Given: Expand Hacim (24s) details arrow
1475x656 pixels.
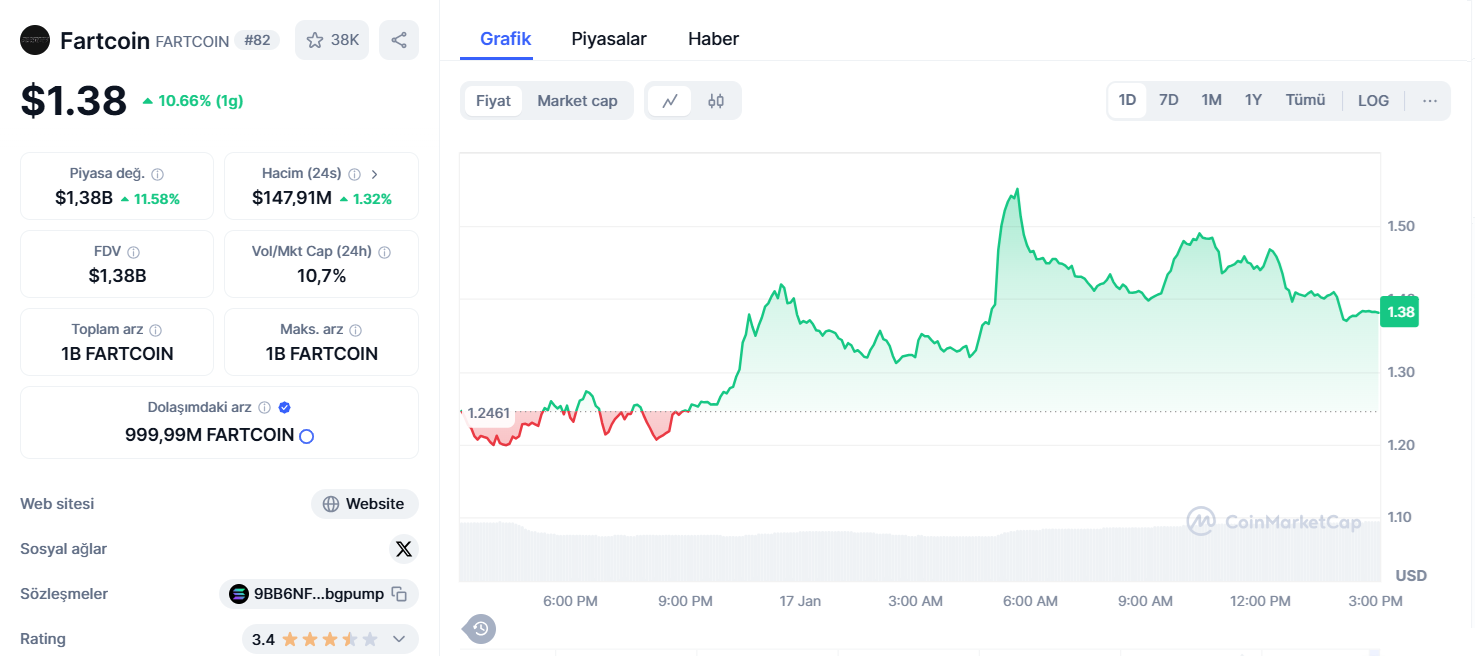Looking at the screenshot, I should pyautogui.click(x=374, y=174).
